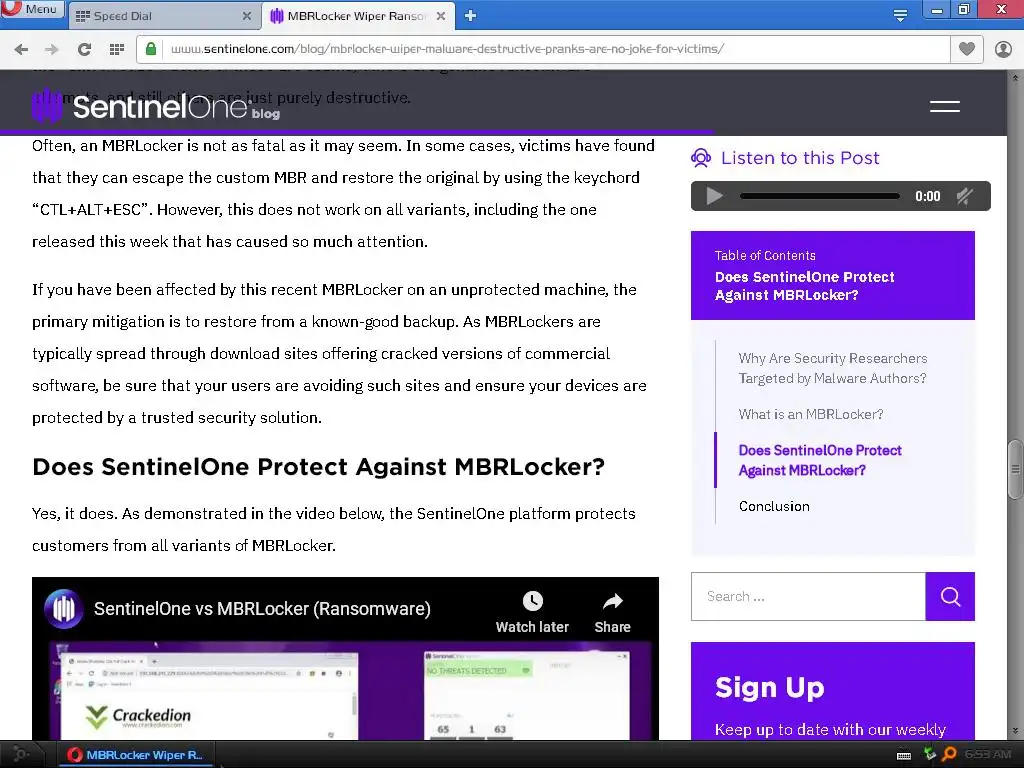Open the keyboard tray icon
Image resolution: width=1024 pixels, height=768 pixels.
[904, 756]
